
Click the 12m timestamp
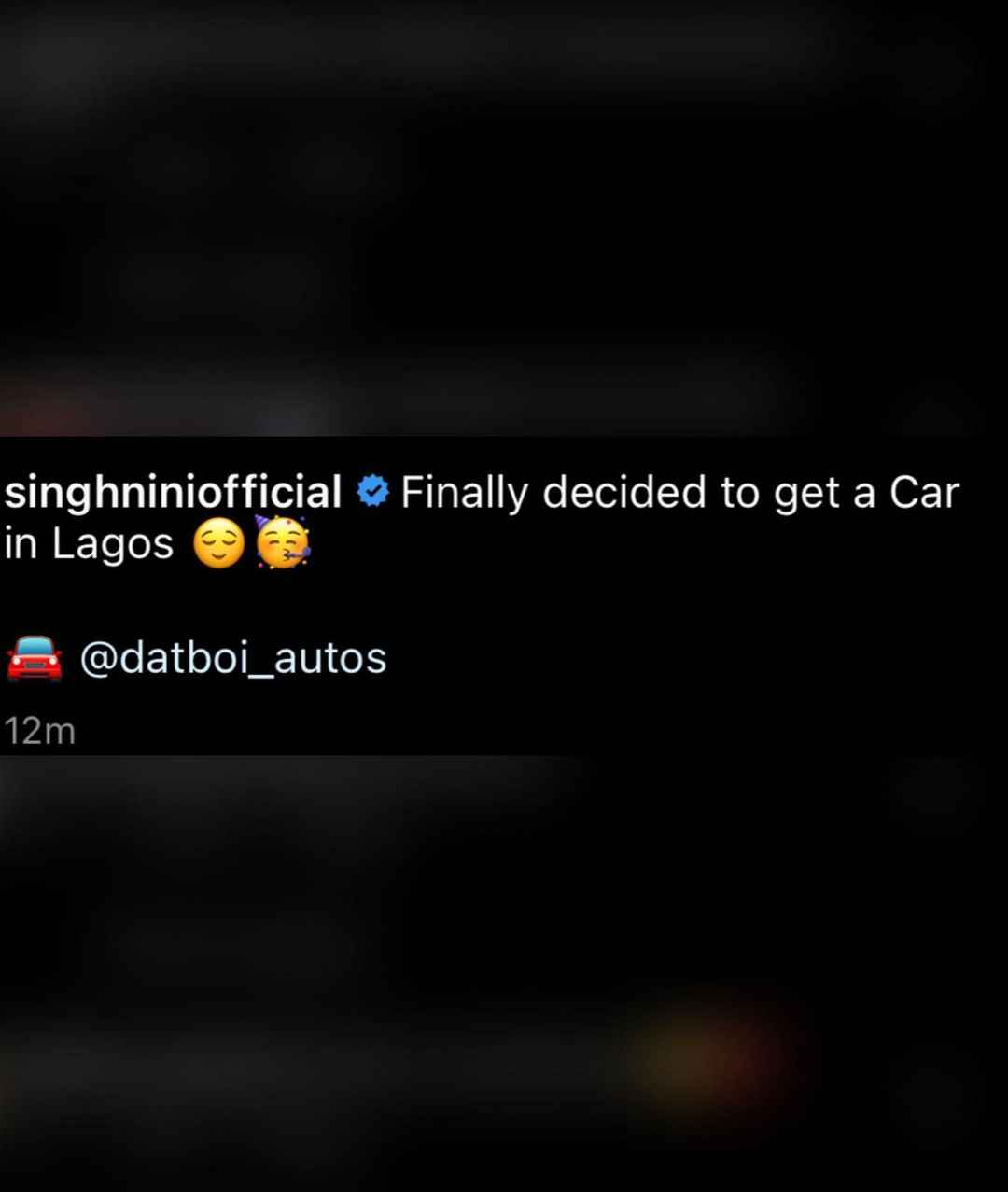click(x=39, y=731)
